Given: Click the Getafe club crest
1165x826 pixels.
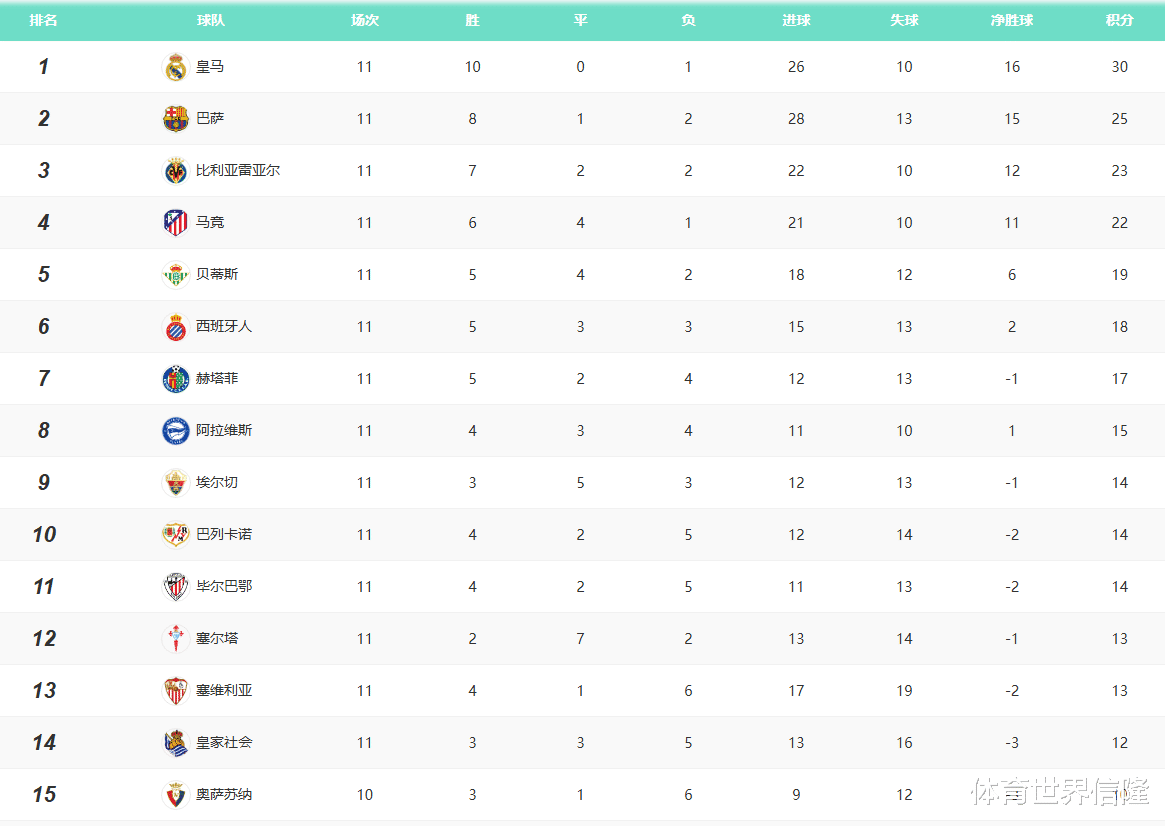Looking at the screenshot, I should tap(175, 379).
